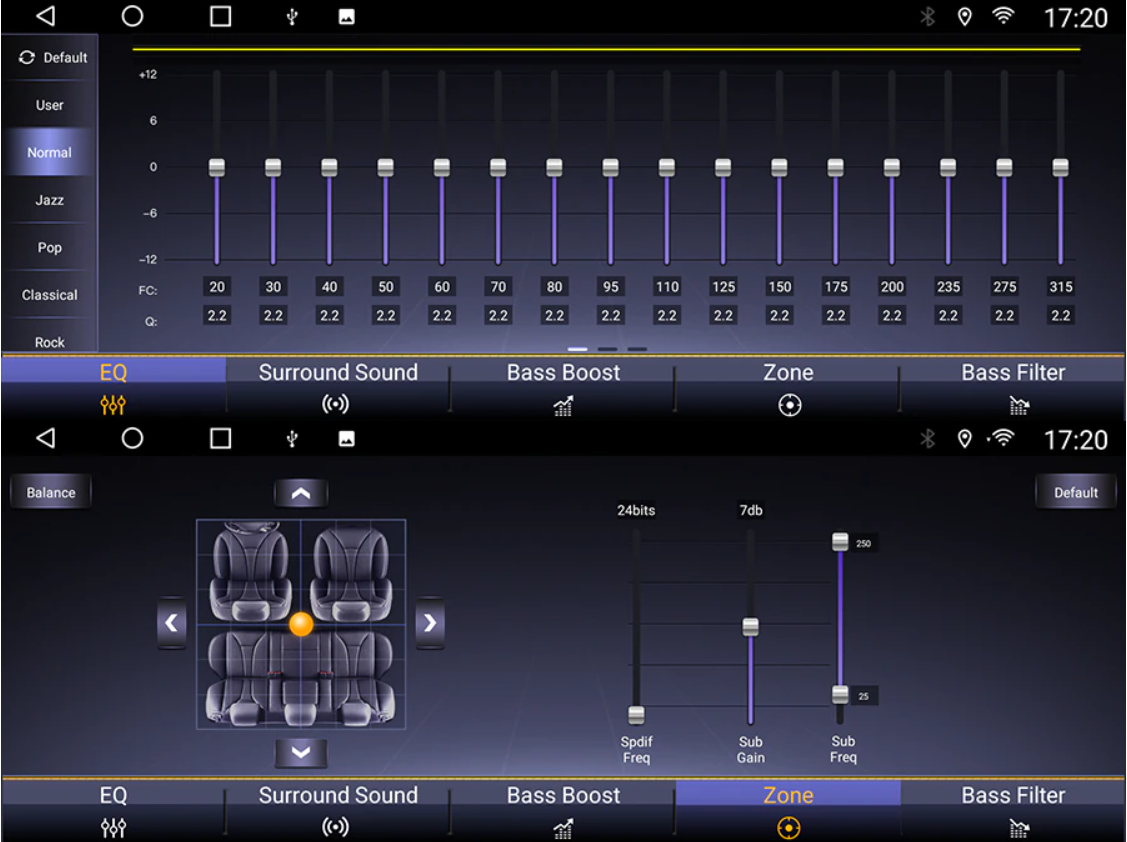Click the Default button on the Zone screen
1127x842 pixels.
(1075, 492)
